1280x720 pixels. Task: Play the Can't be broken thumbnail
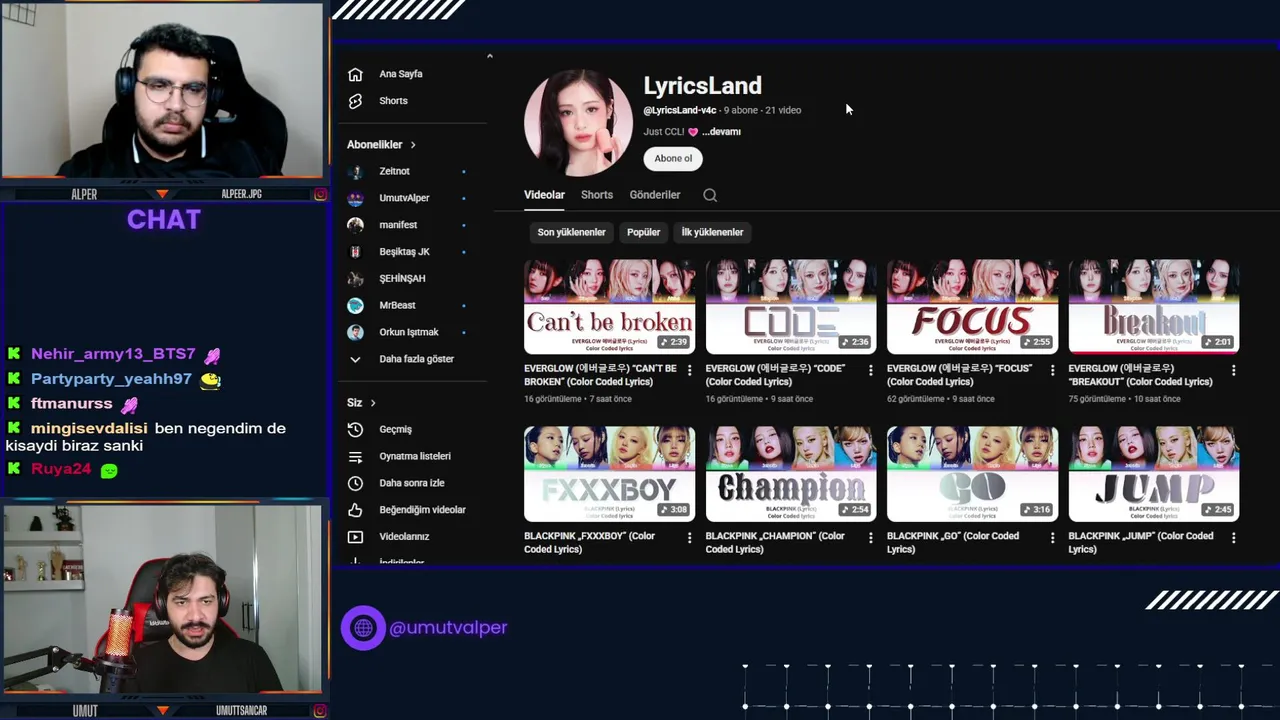point(609,307)
